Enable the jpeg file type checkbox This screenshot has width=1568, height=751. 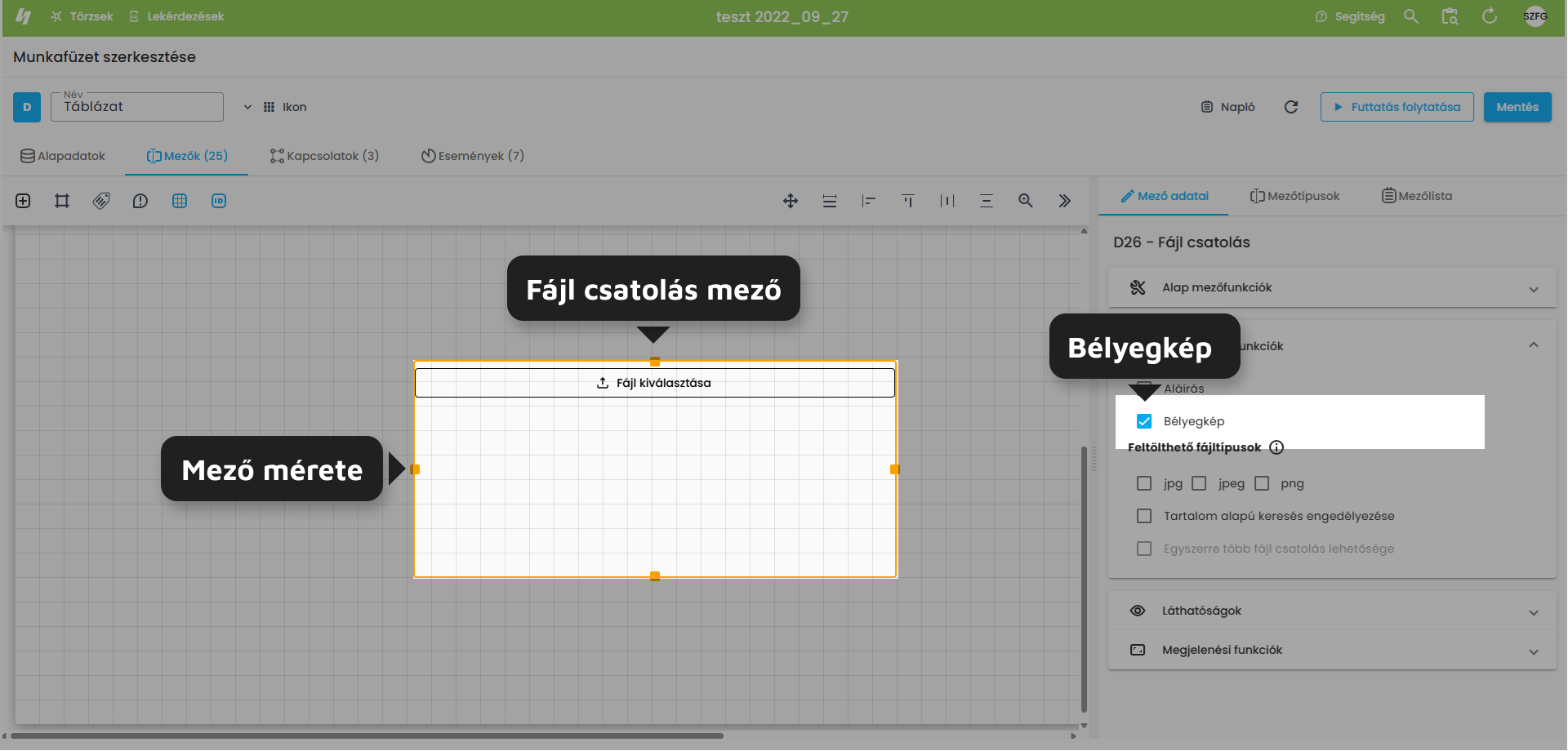tap(1199, 483)
